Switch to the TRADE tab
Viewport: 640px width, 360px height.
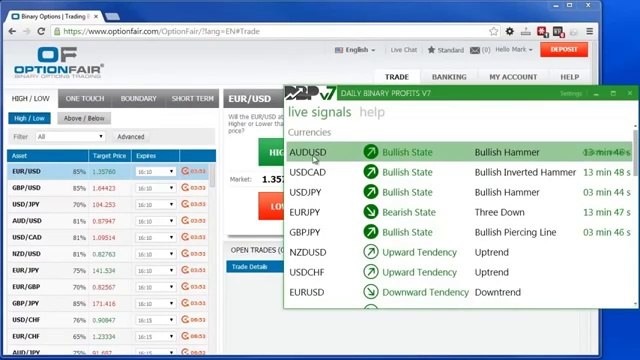pos(397,77)
